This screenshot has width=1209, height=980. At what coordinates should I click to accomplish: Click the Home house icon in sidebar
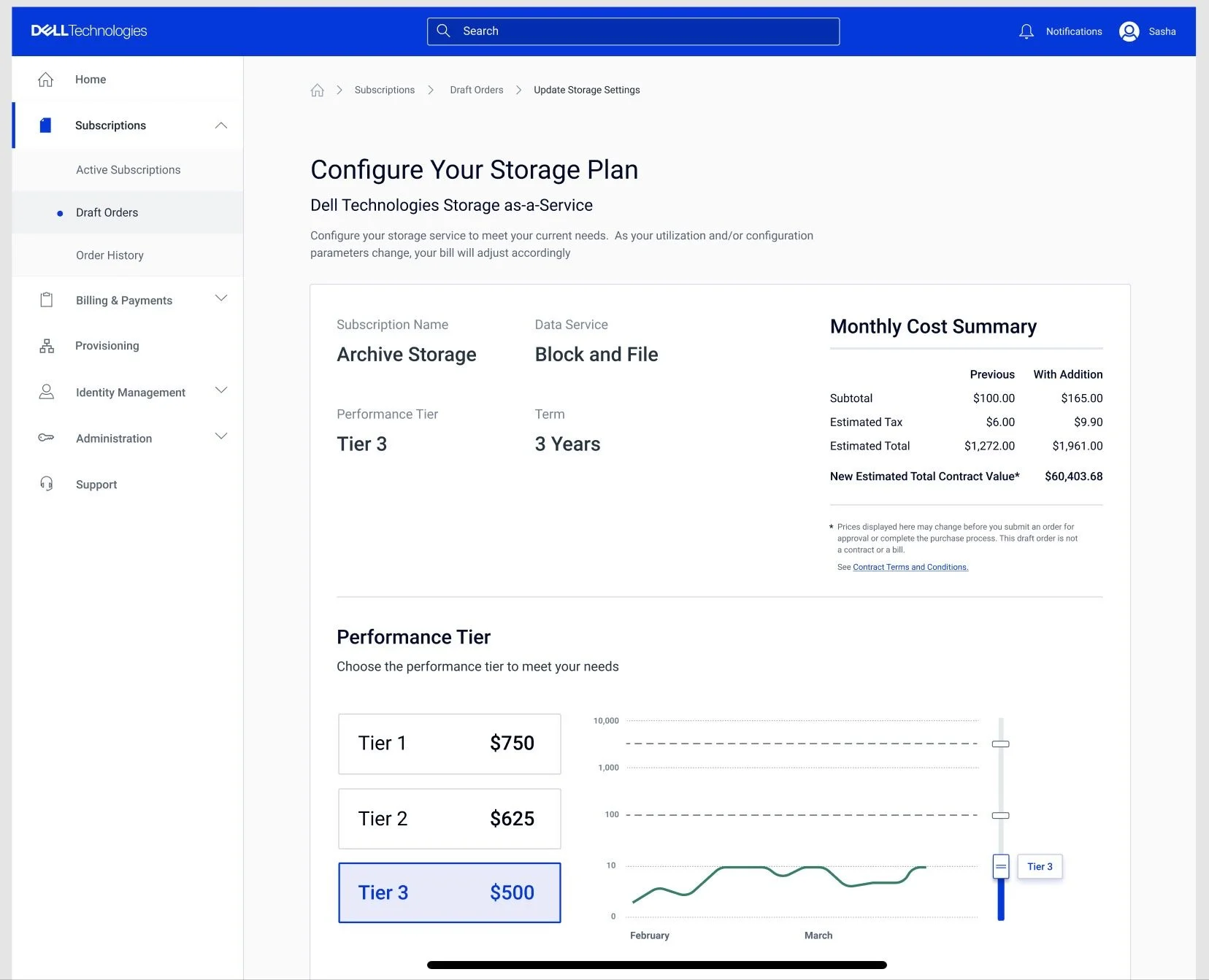click(x=45, y=80)
